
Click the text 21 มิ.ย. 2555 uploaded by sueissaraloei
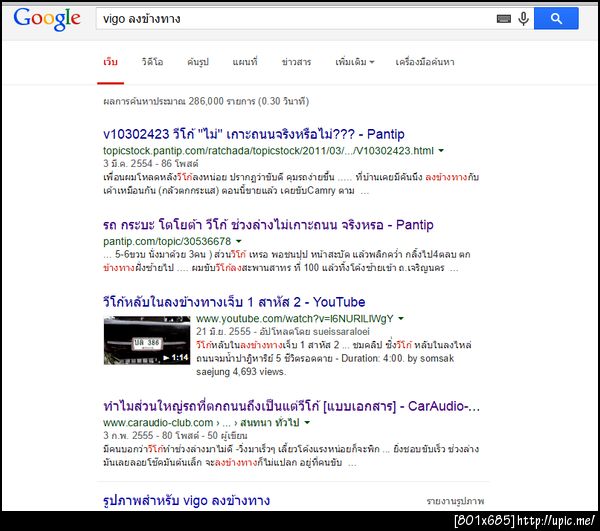(x=283, y=332)
